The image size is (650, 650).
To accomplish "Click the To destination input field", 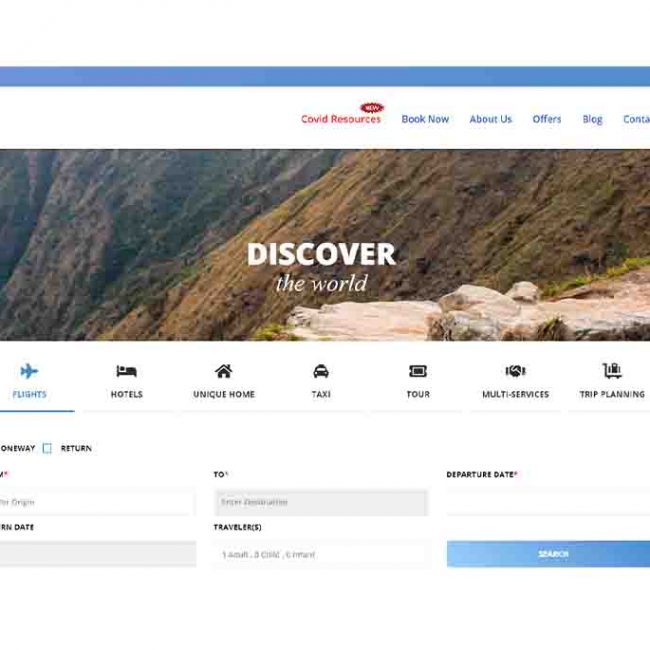I will click(320, 502).
